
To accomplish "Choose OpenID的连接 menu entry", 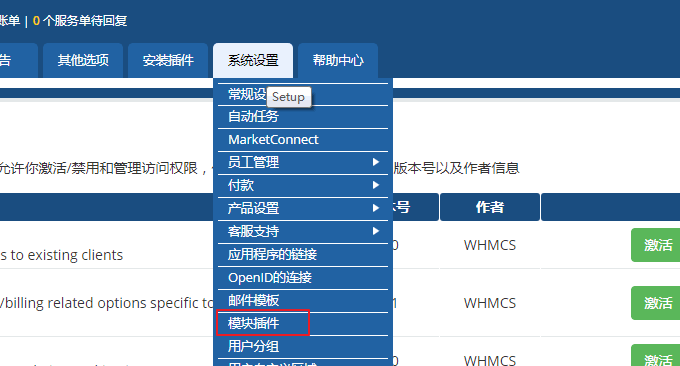I will (303, 278).
